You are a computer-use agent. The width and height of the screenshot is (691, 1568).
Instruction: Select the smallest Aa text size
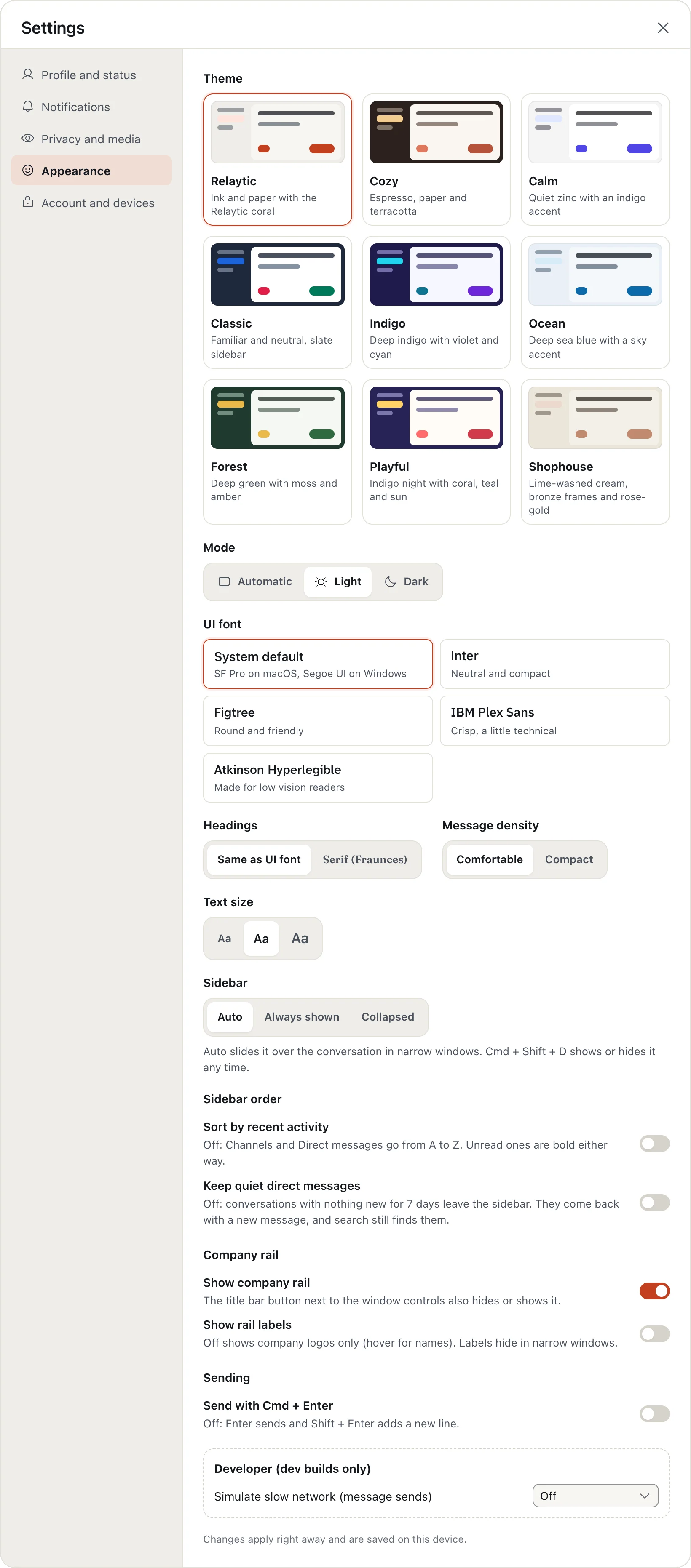click(224, 939)
